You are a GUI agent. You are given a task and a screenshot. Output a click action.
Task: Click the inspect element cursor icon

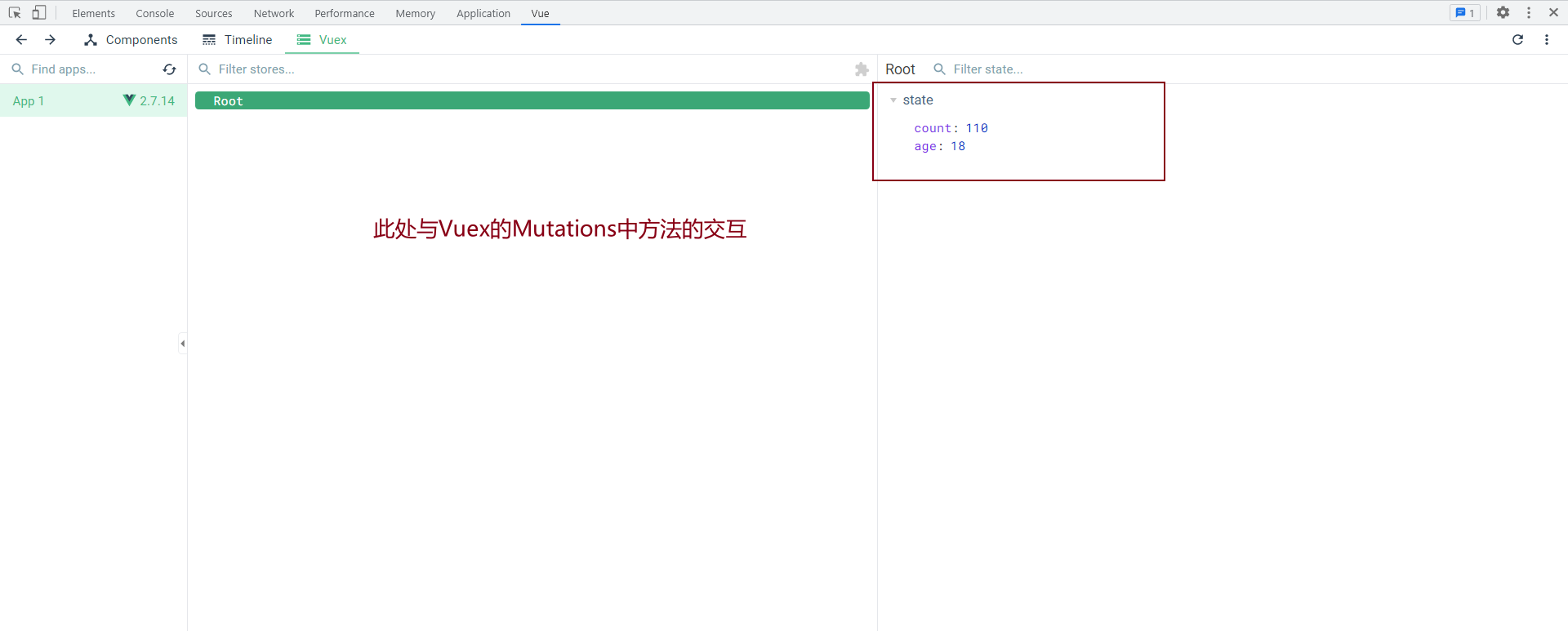[x=15, y=13]
